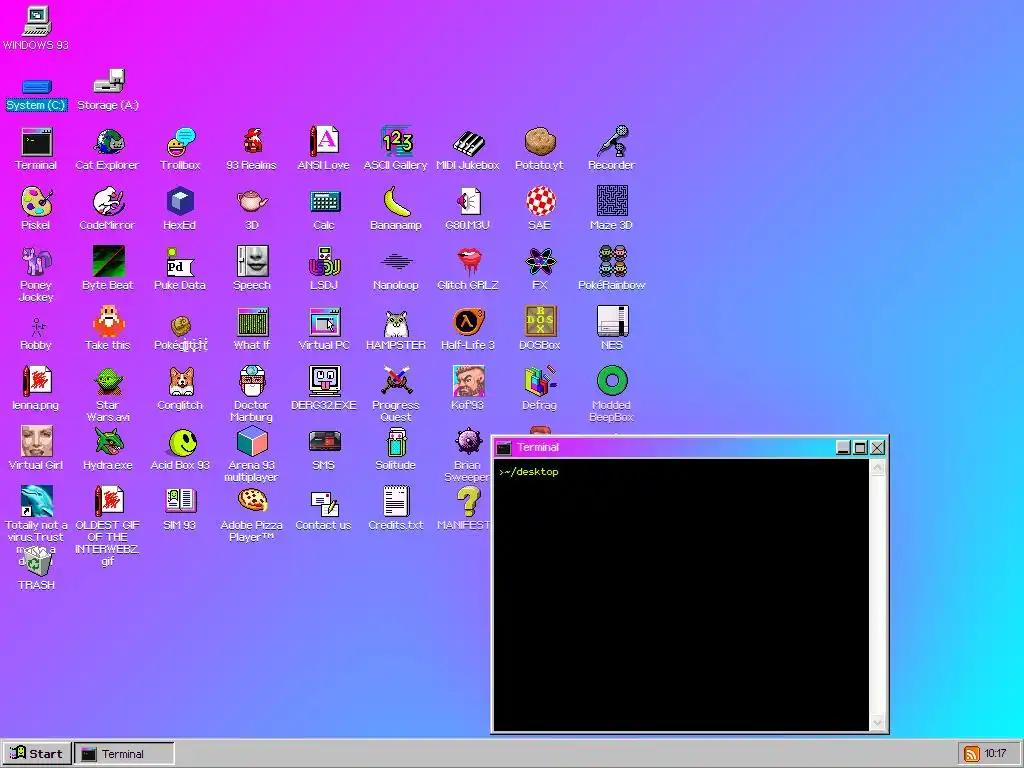This screenshot has width=1024, height=768.
Task: Open the 93 Realms icon
Action: [252, 142]
